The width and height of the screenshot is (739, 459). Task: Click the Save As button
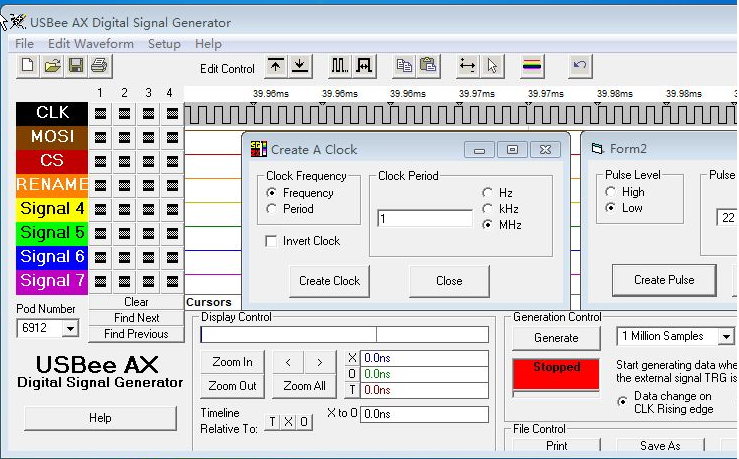(660, 445)
